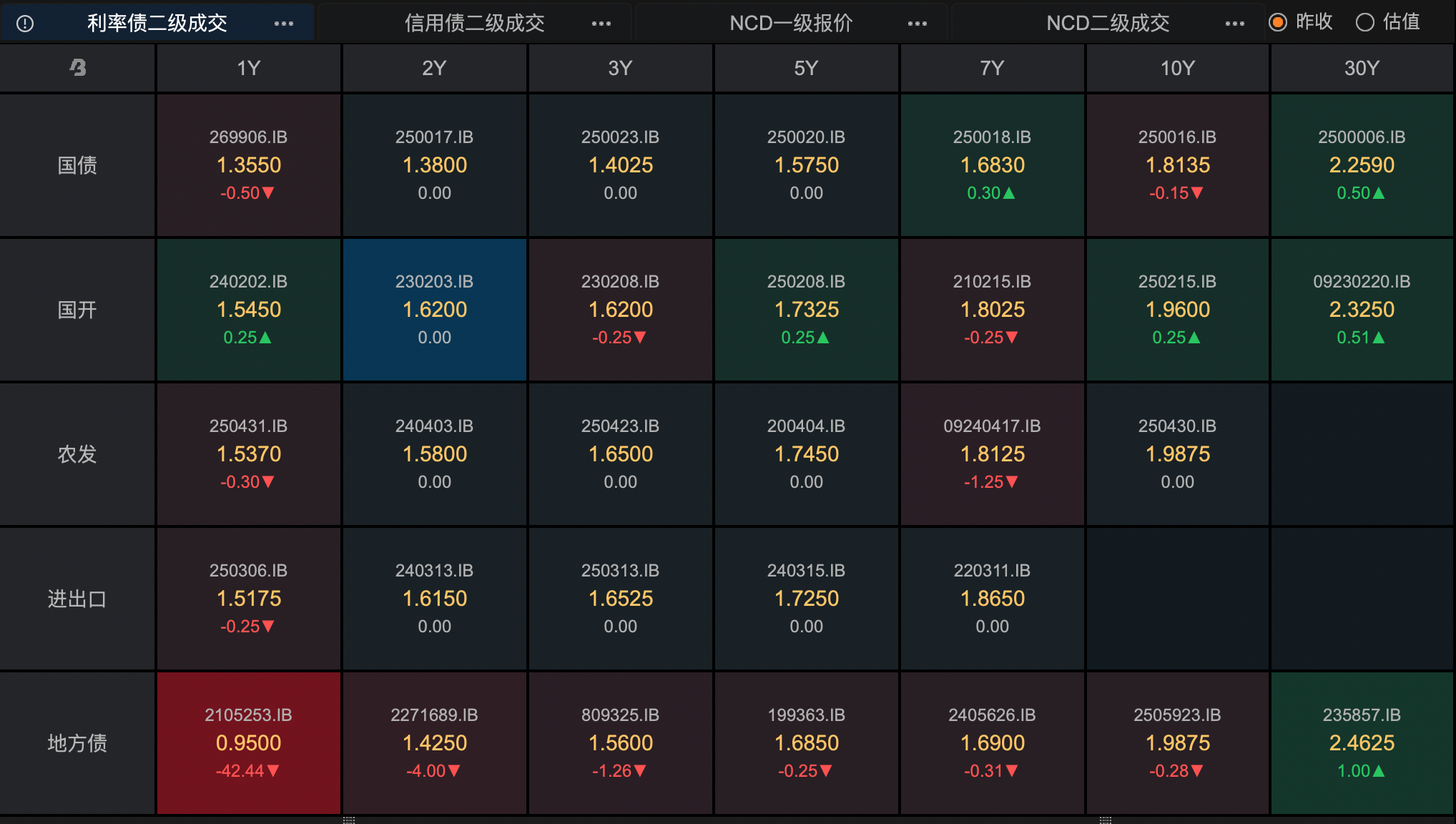Viewport: 1456px width, 824px height.
Task: Click the logo icon in header corner
Action: tap(77, 68)
